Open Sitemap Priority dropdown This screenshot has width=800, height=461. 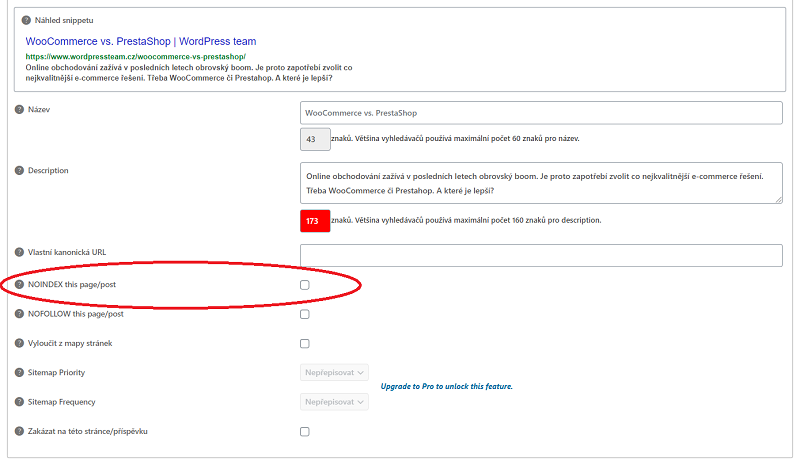tap(334, 373)
